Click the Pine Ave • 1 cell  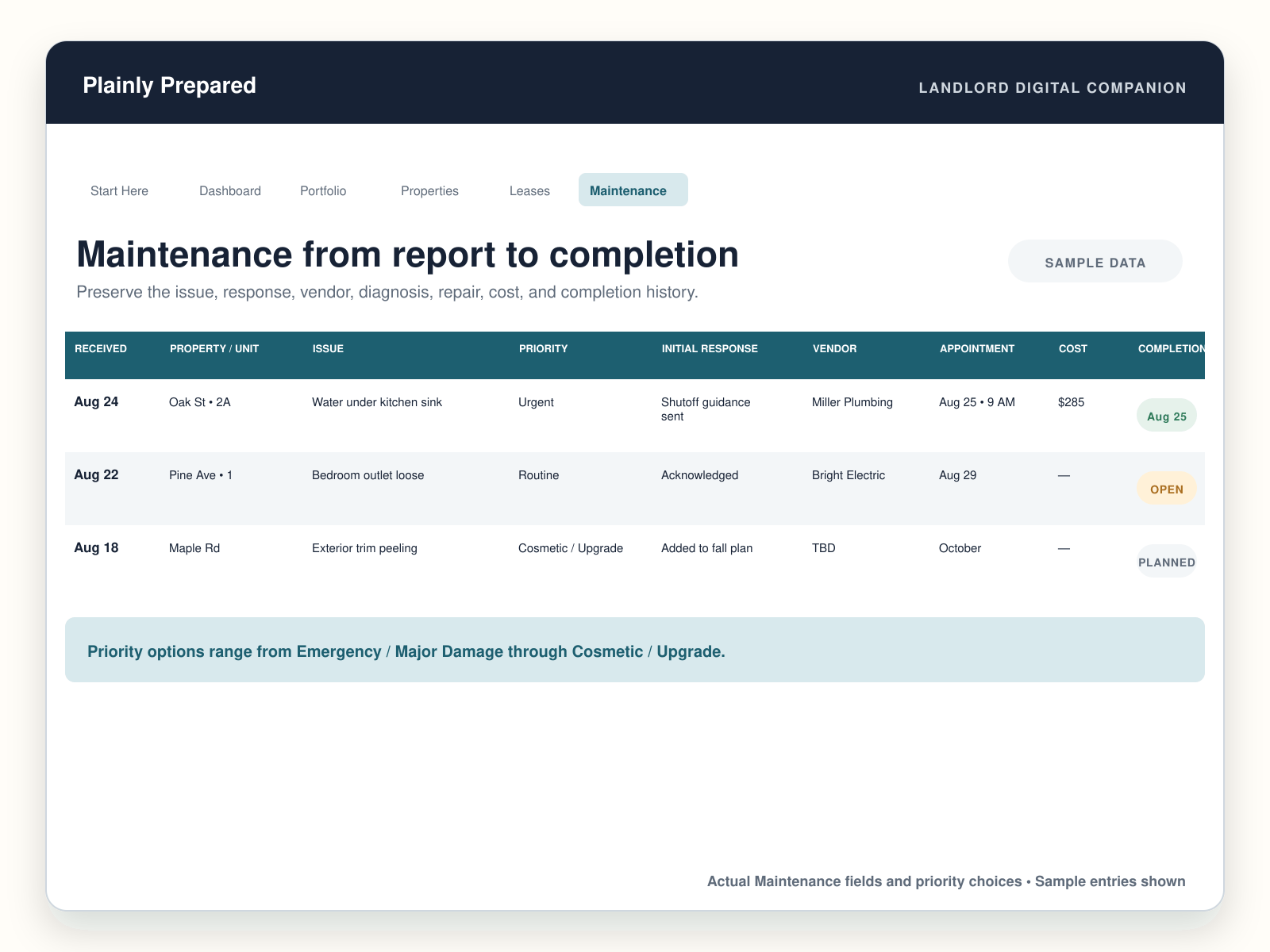201,475
